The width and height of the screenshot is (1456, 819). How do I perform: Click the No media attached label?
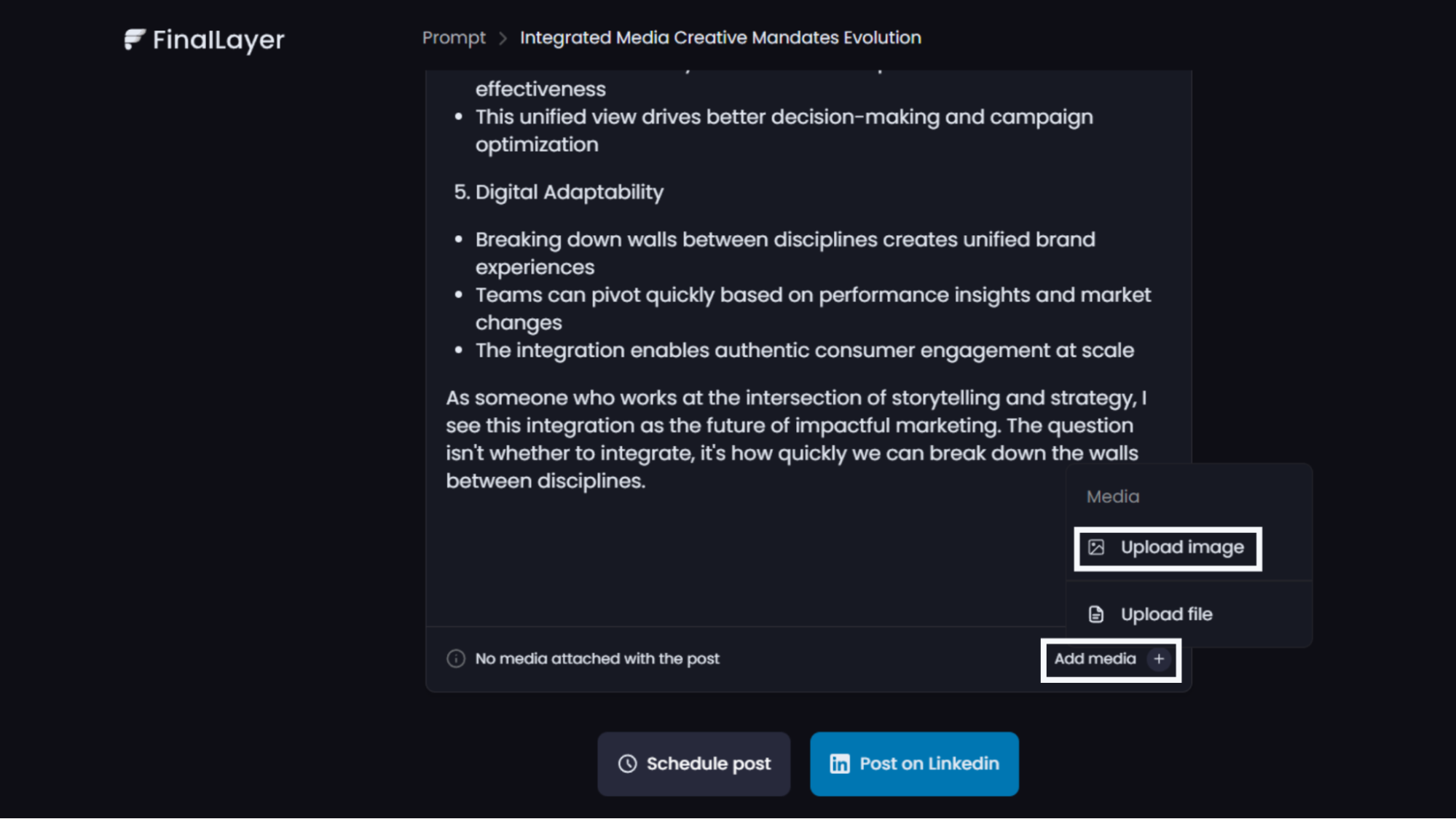pyautogui.click(x=597, y=658)
